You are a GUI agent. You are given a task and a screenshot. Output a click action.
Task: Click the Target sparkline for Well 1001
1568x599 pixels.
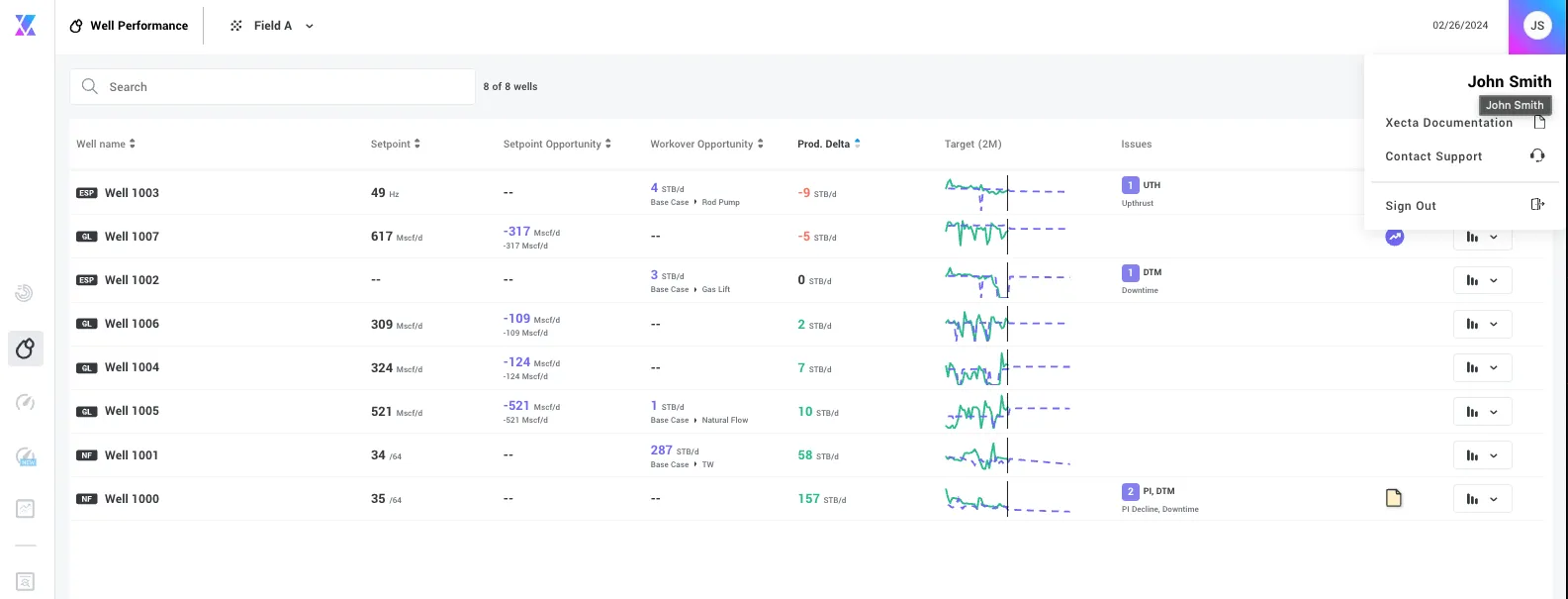point(1007,455)
